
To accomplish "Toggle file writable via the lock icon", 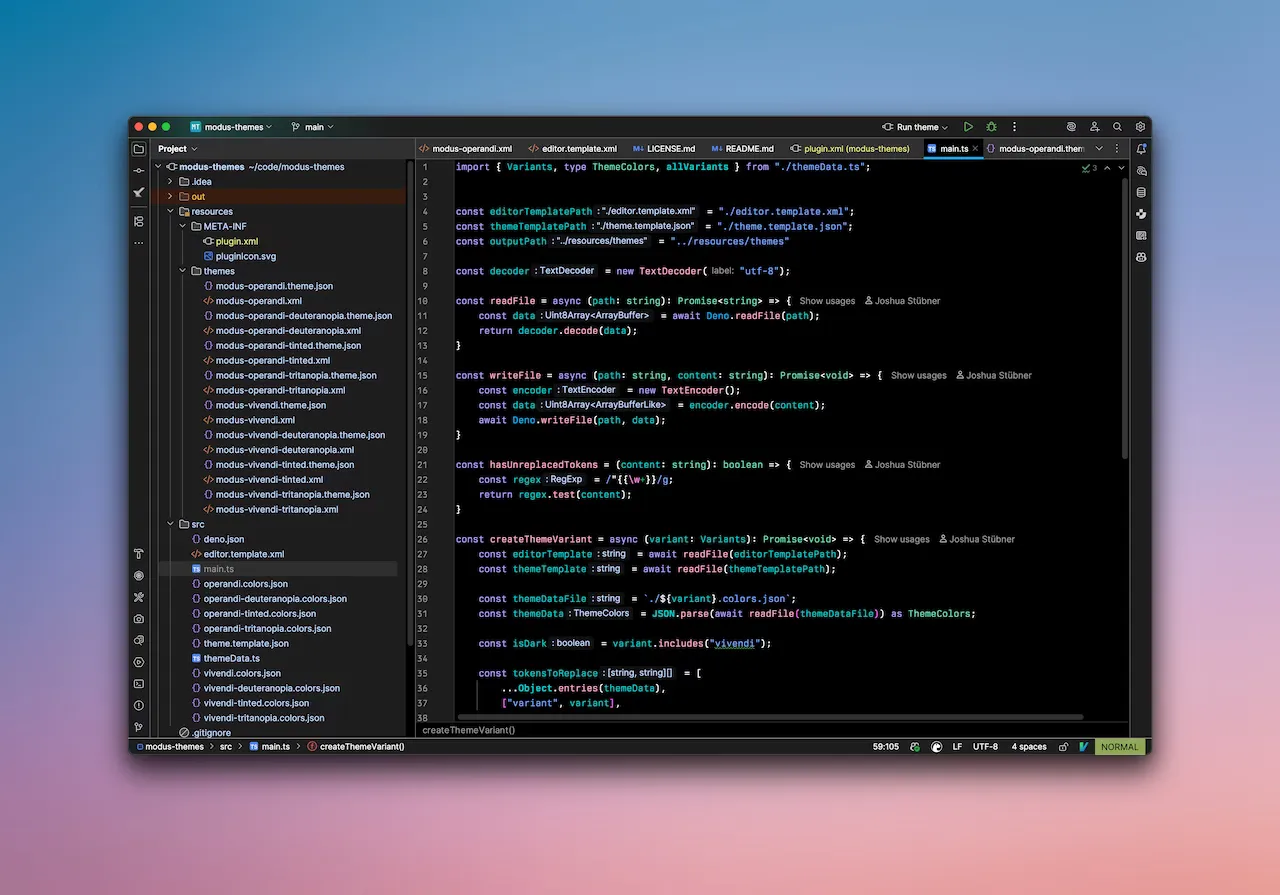I will 1063,746.
